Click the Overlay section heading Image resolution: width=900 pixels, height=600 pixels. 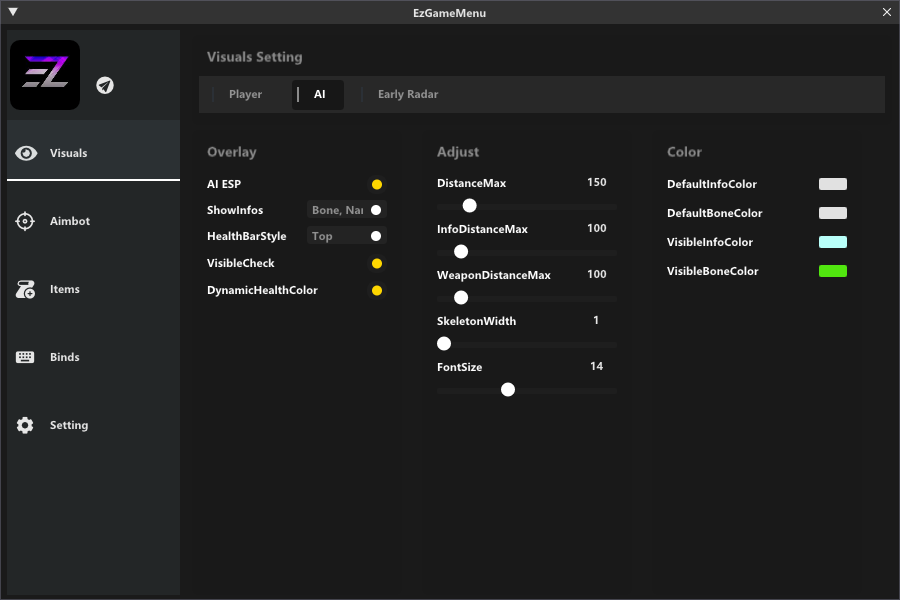tap(231, 152)
